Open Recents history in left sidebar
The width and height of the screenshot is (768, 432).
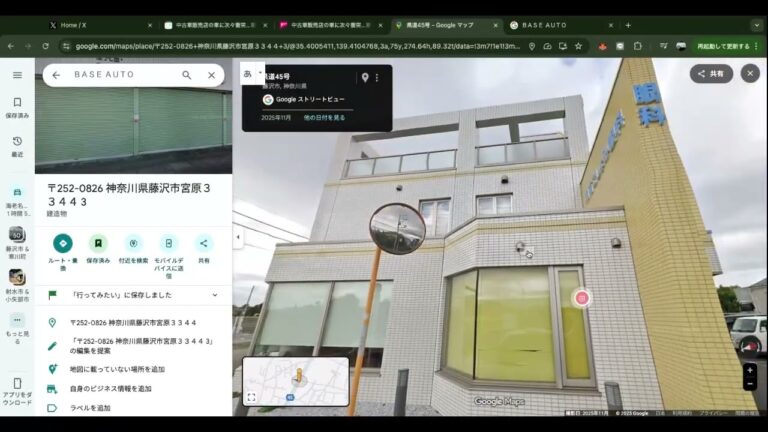pos(17,142)
